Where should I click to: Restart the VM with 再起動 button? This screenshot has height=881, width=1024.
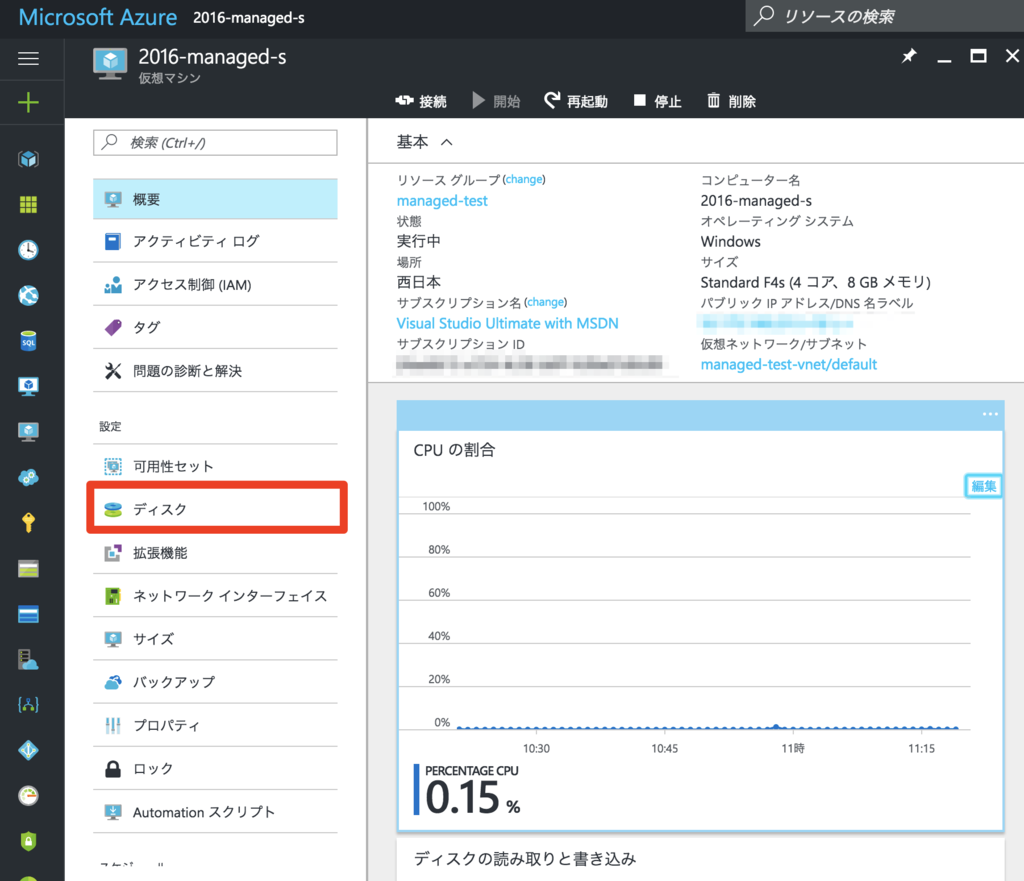[576, 101]
